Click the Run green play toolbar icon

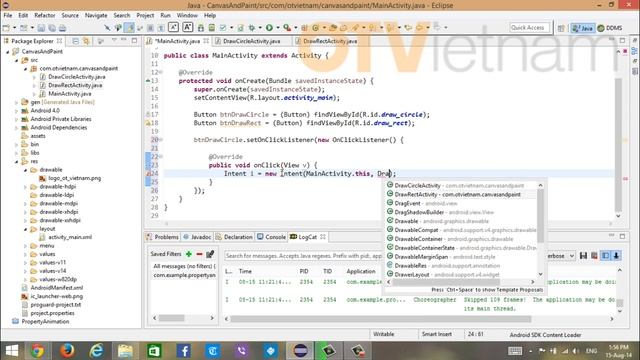pyautogui.click(x=269, y=28)
